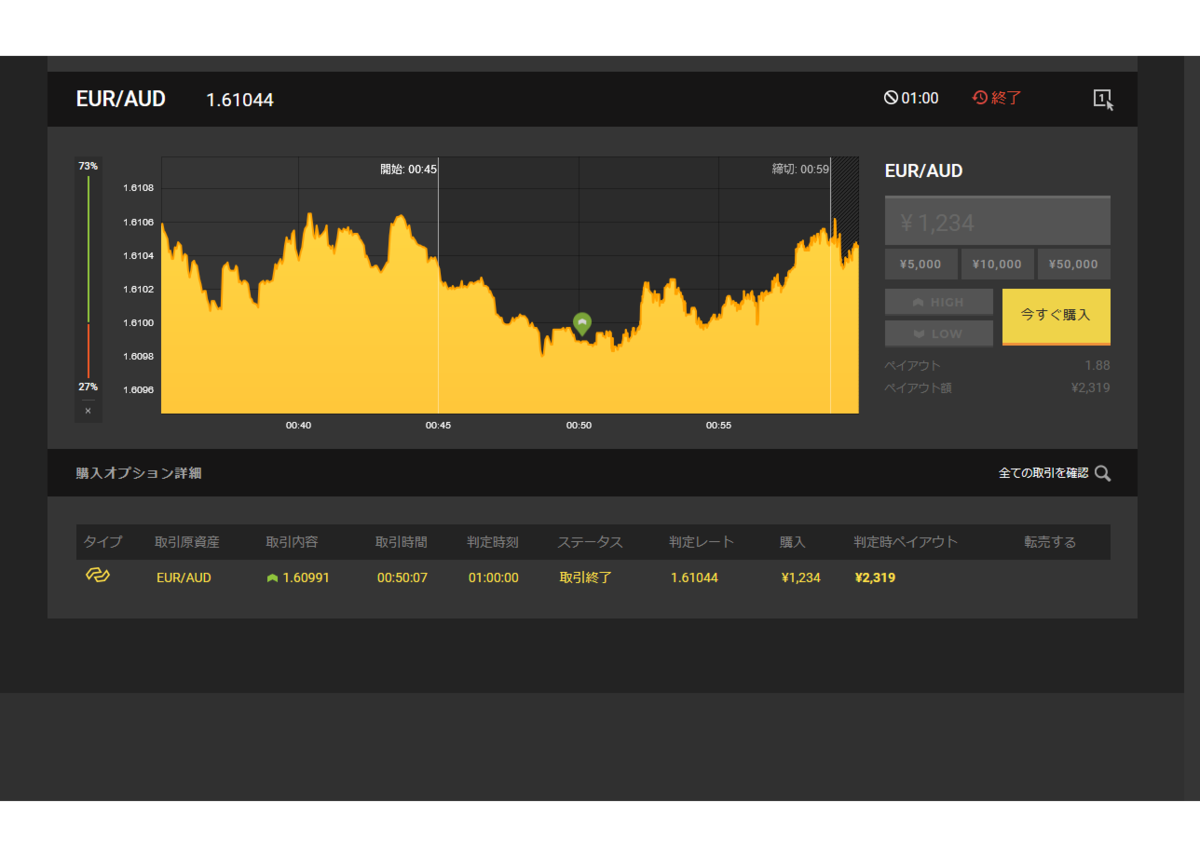Click the 73% high sentiment indicator
Image resolution: width=1200 pixels, height=856 pixels.
[88, 166]
